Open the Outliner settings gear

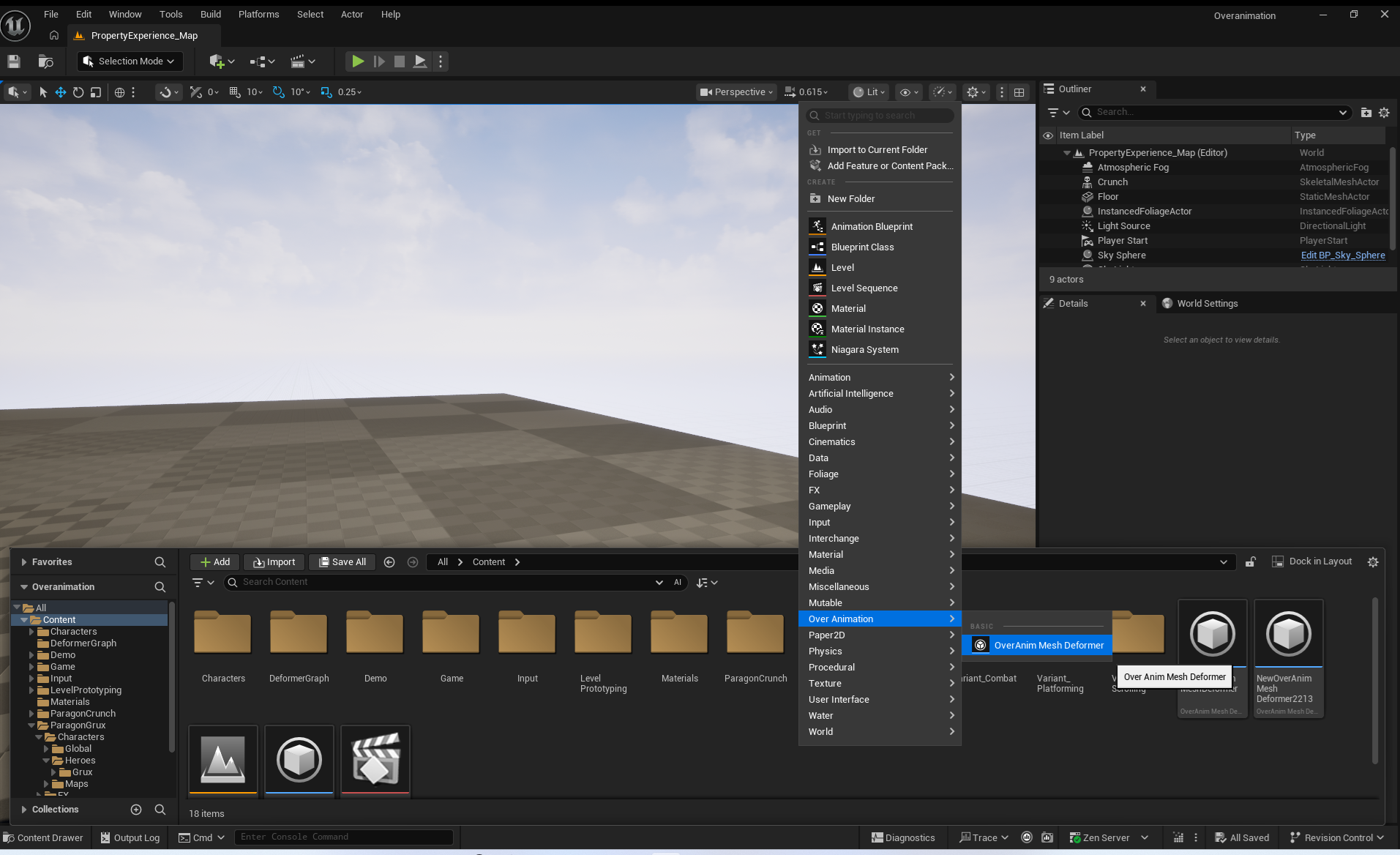[x=1384, y=113]
